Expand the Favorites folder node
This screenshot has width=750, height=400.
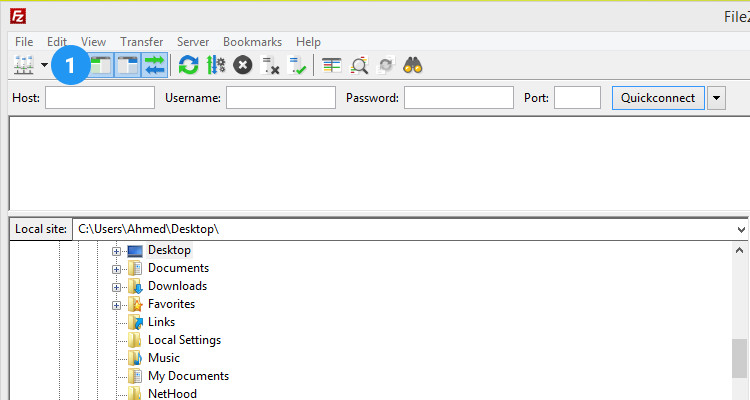tap(116, 305)
